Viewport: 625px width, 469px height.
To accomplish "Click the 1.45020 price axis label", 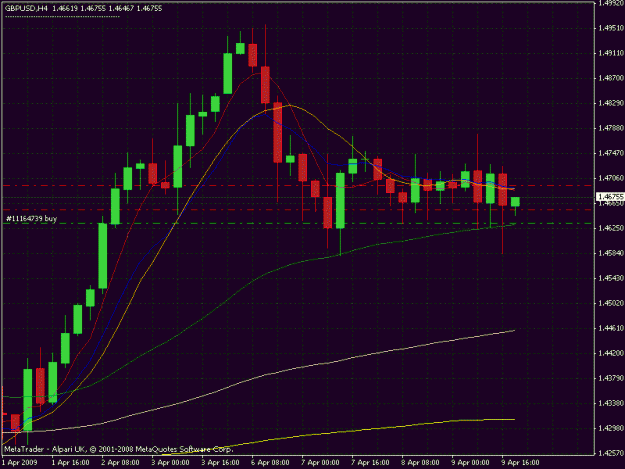I will [x=610, y=303].
